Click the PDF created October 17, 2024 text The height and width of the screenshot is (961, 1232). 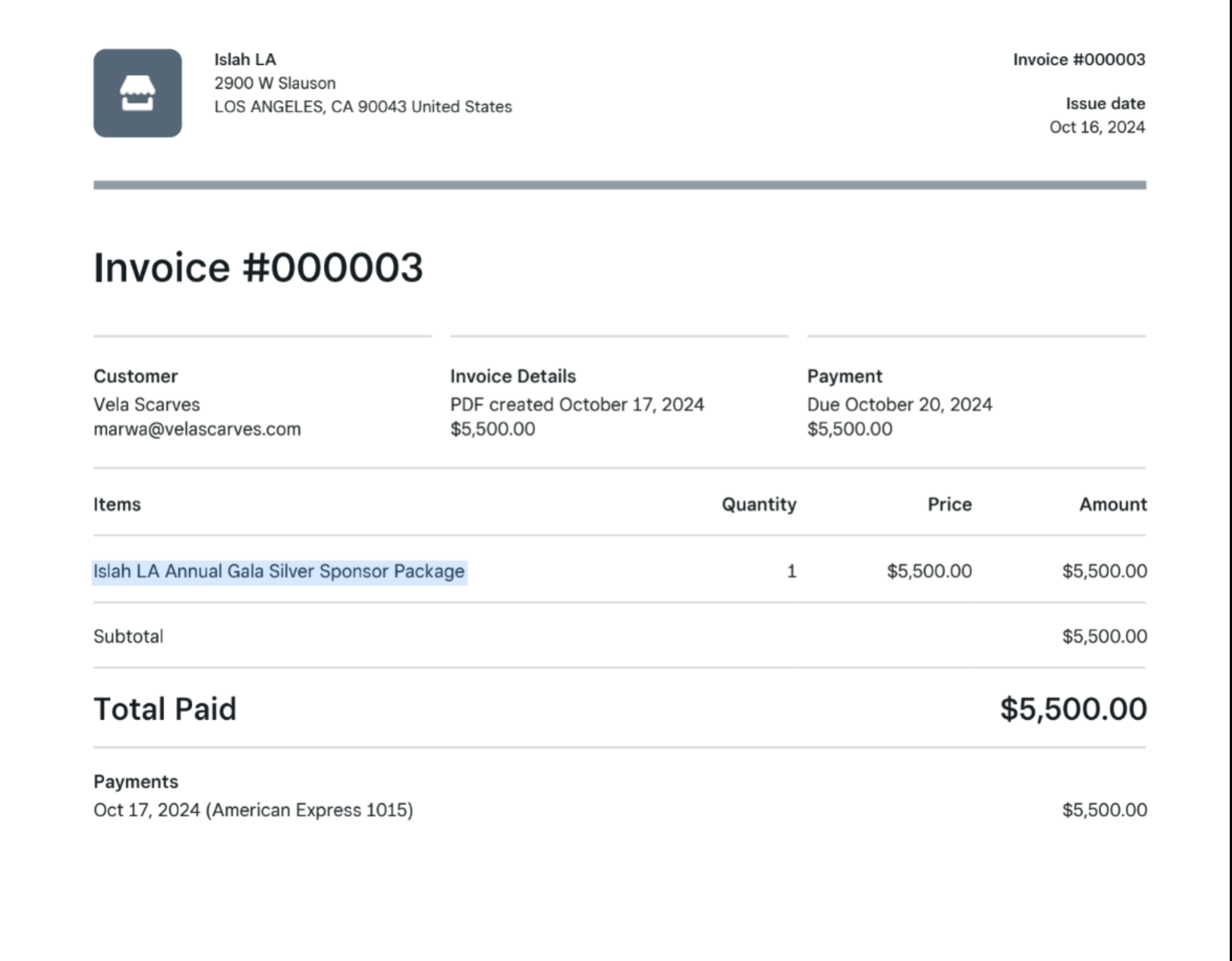pyautogui.click(x=577, y=404)
